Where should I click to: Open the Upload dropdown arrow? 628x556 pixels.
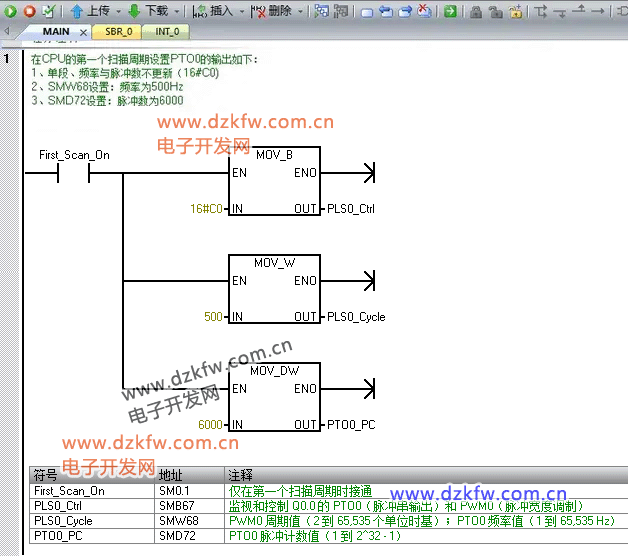[118, 11]
